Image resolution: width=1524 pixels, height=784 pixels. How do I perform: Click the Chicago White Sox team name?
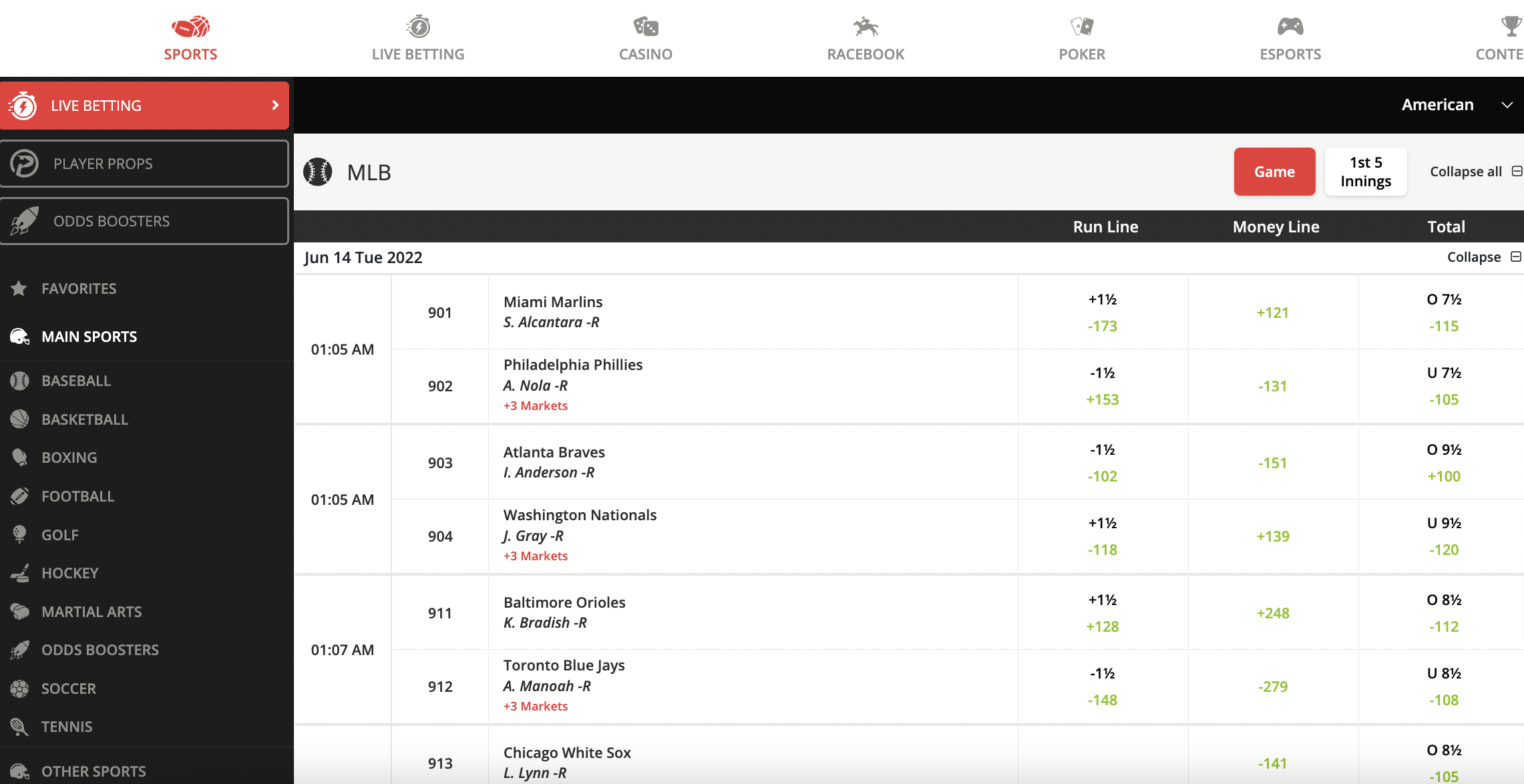pyautogui.click(x=567, y=753)
